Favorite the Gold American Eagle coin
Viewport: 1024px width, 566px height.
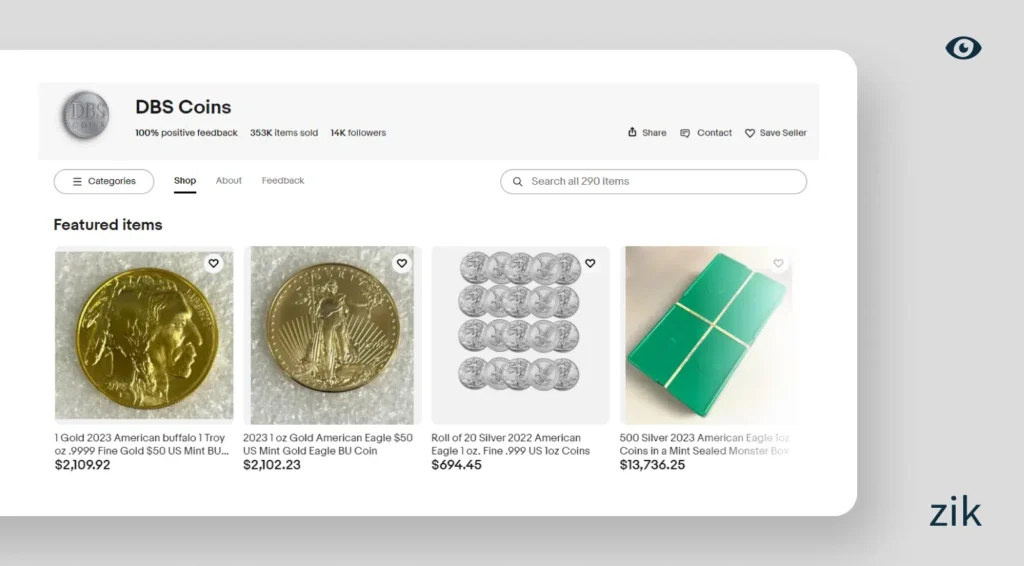[x=401, y=264]
